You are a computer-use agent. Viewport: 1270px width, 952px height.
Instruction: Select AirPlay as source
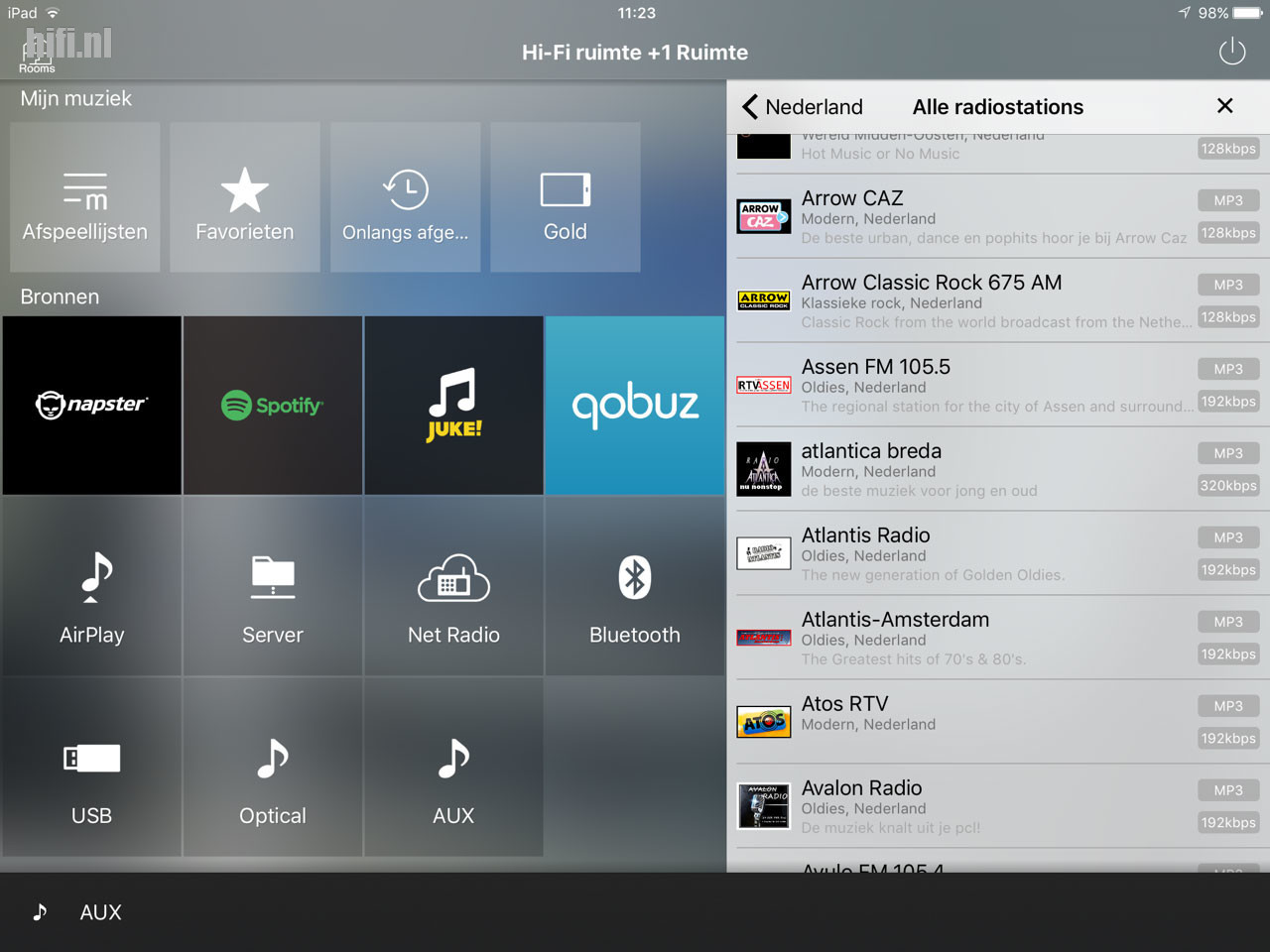tap(92, 586)
